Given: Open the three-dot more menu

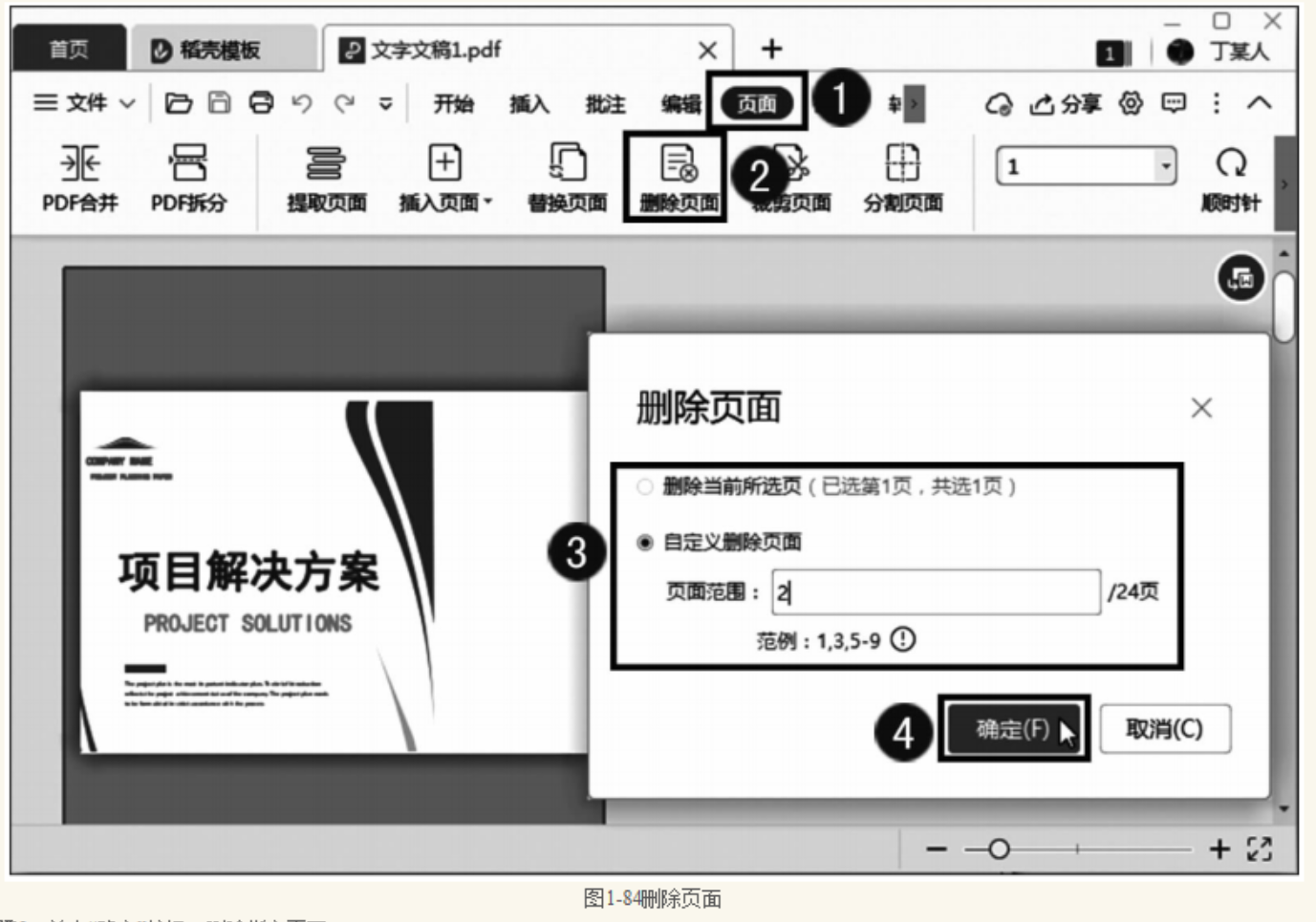Looking at the screenshot, I should point(1217,102).
